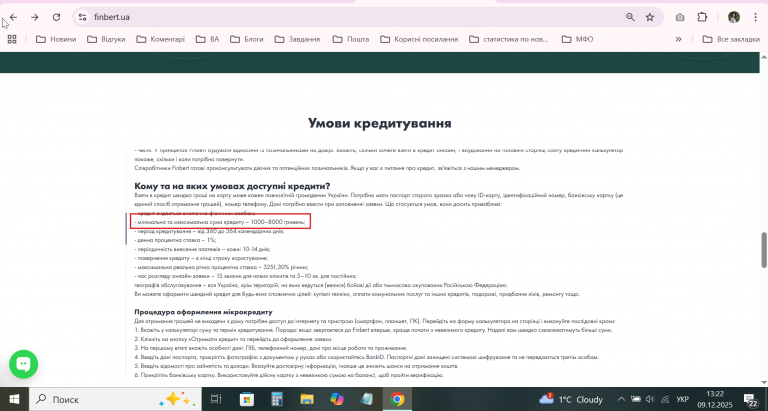The image size is (768, 411).
Task: Open the Відгуки bookmarks folder
Action: (x=106, y=39)
